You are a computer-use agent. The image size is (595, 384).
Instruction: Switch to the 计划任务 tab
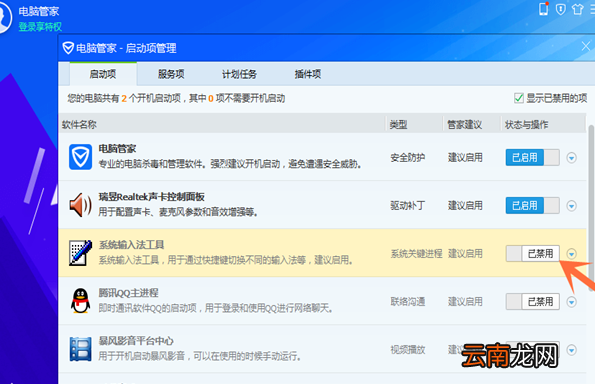click(239, 74)
